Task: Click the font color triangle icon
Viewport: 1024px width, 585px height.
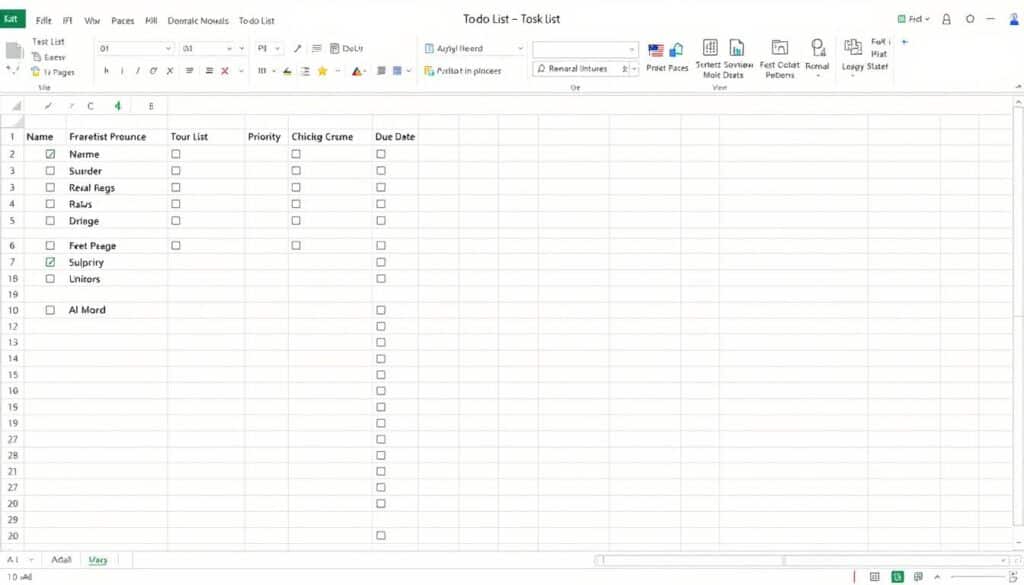Action: pos(357,71)
